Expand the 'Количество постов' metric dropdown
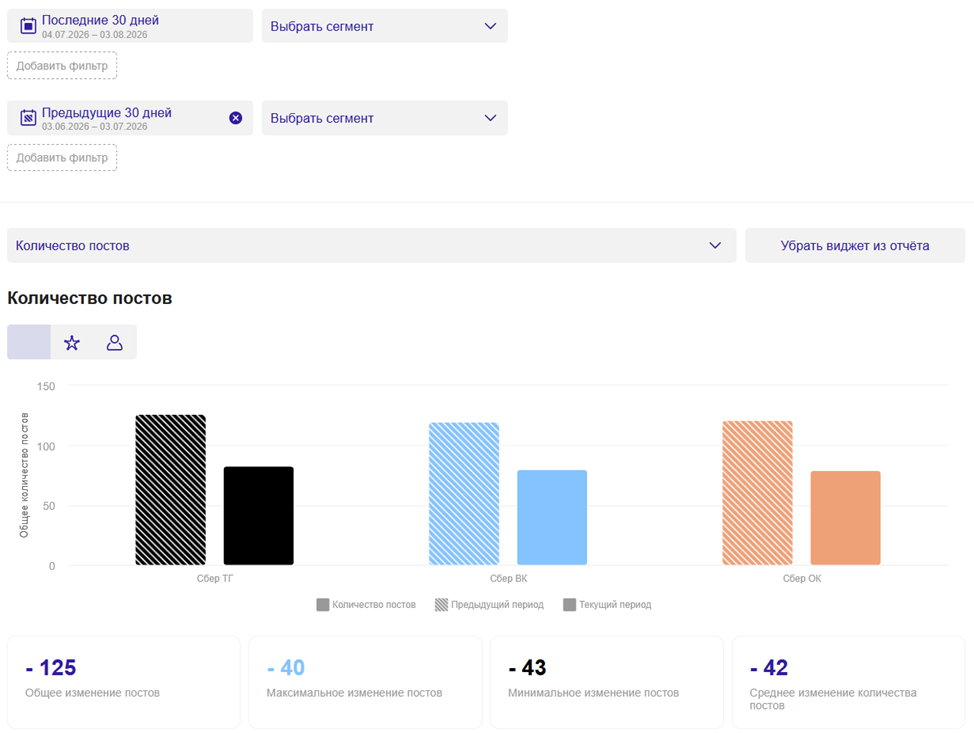The width and height of the screenshot is (974, 733). 371,245
